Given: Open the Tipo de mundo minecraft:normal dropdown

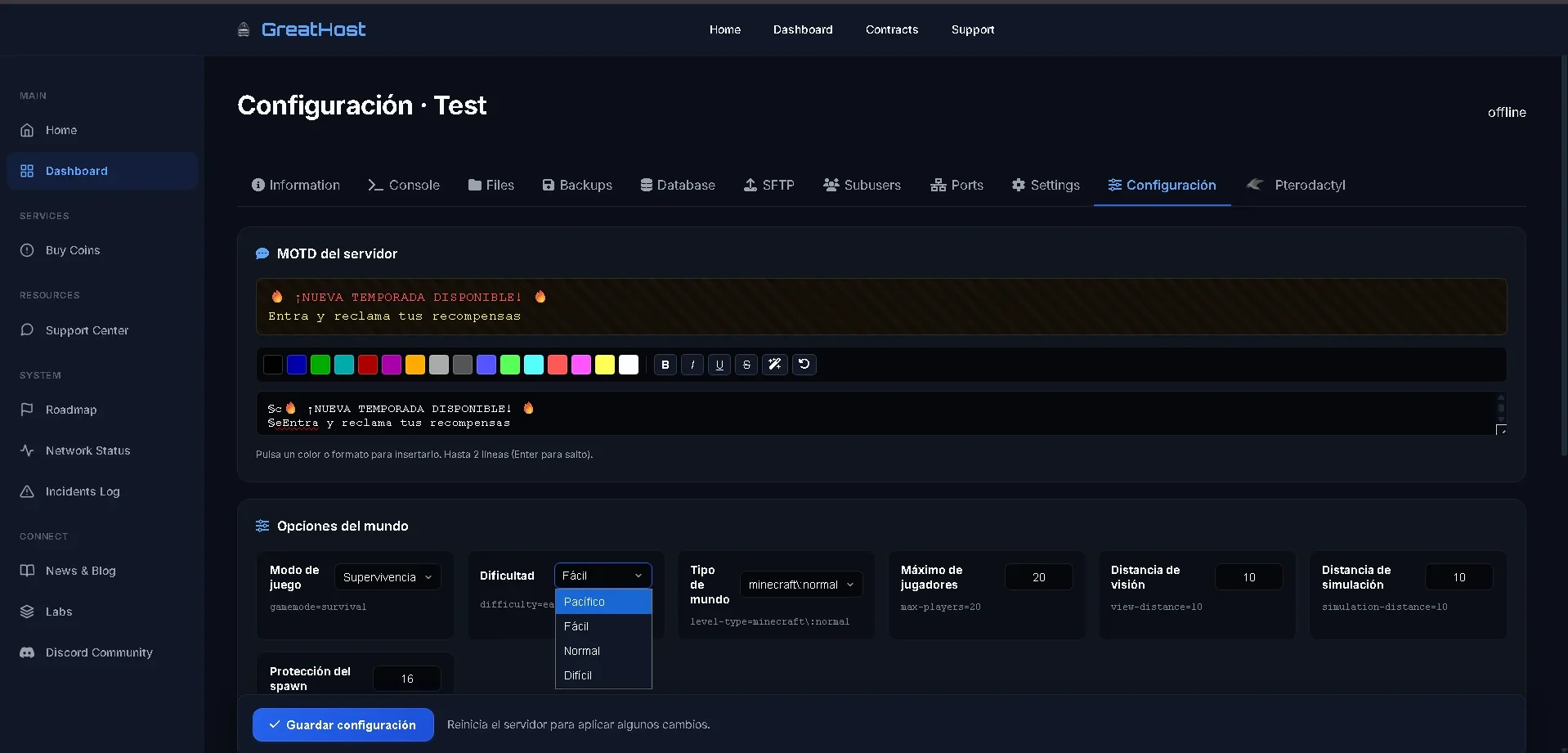Looking at the screenshot, I should (801, 585).
